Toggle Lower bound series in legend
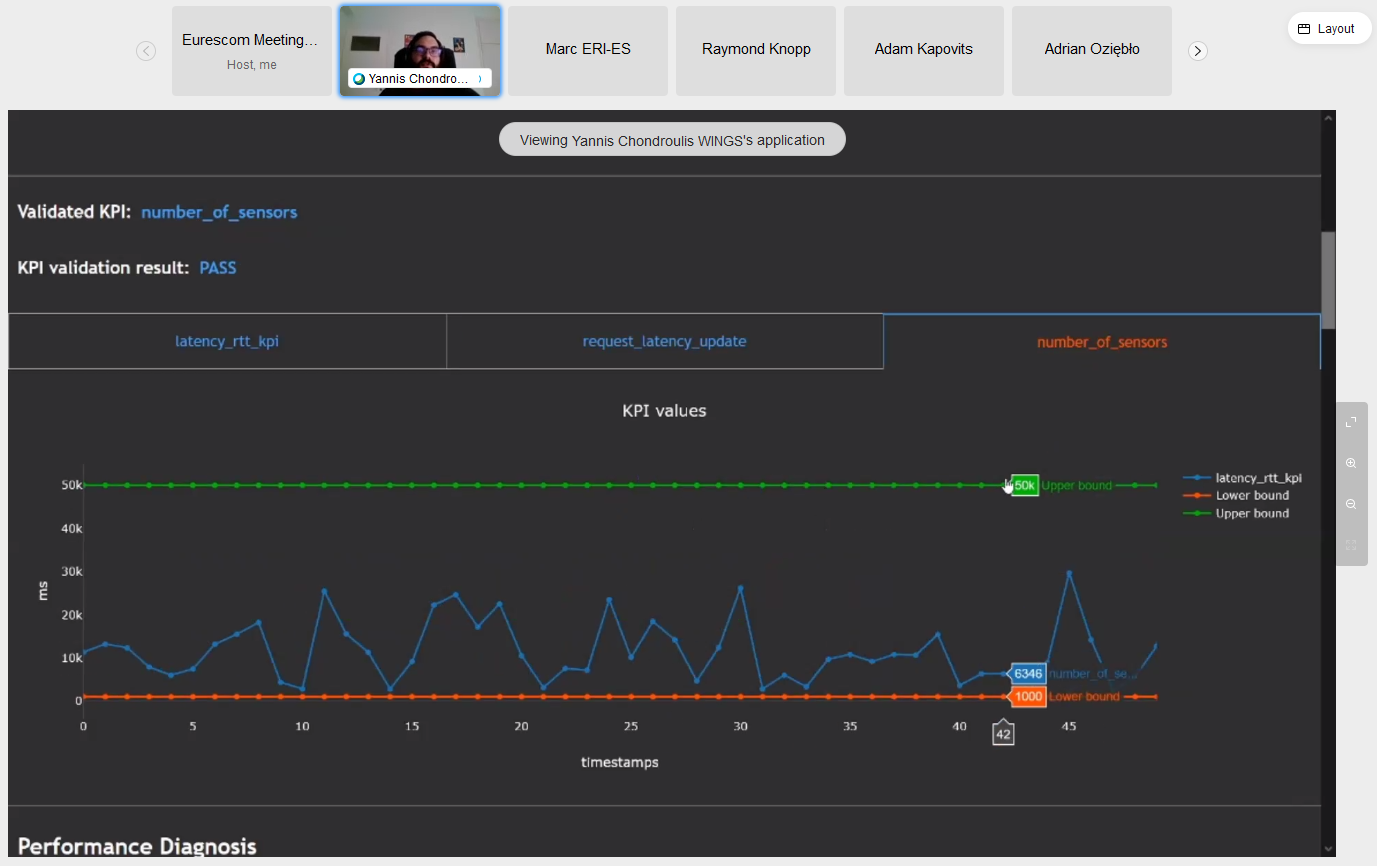The height and width of the screenshot is (866, 1377). click(x=1251, y=496)
